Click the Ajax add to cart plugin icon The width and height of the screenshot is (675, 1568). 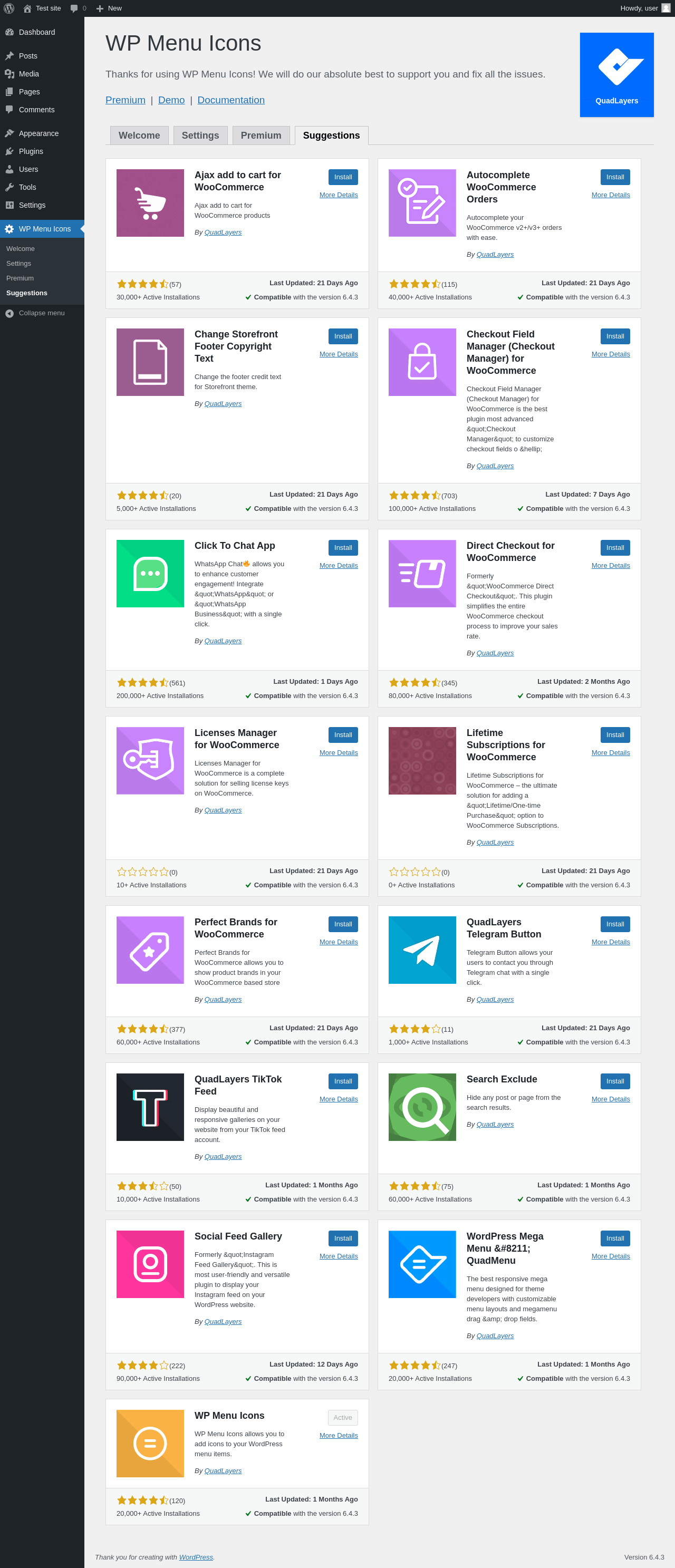pyautogui.click(x=150, y=204)
